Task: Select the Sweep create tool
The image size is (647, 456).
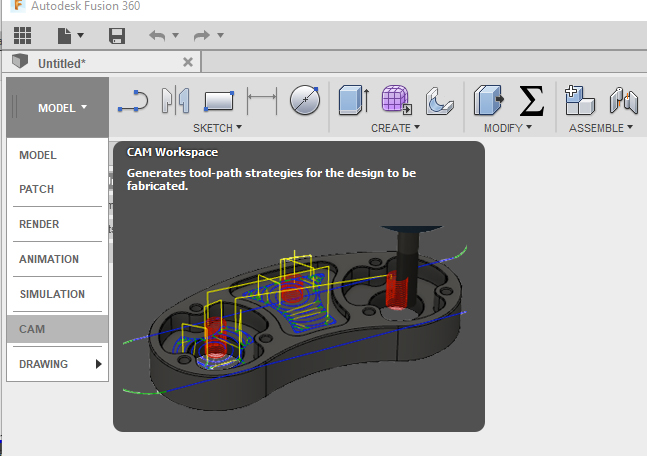Action: tap(439, 100)
